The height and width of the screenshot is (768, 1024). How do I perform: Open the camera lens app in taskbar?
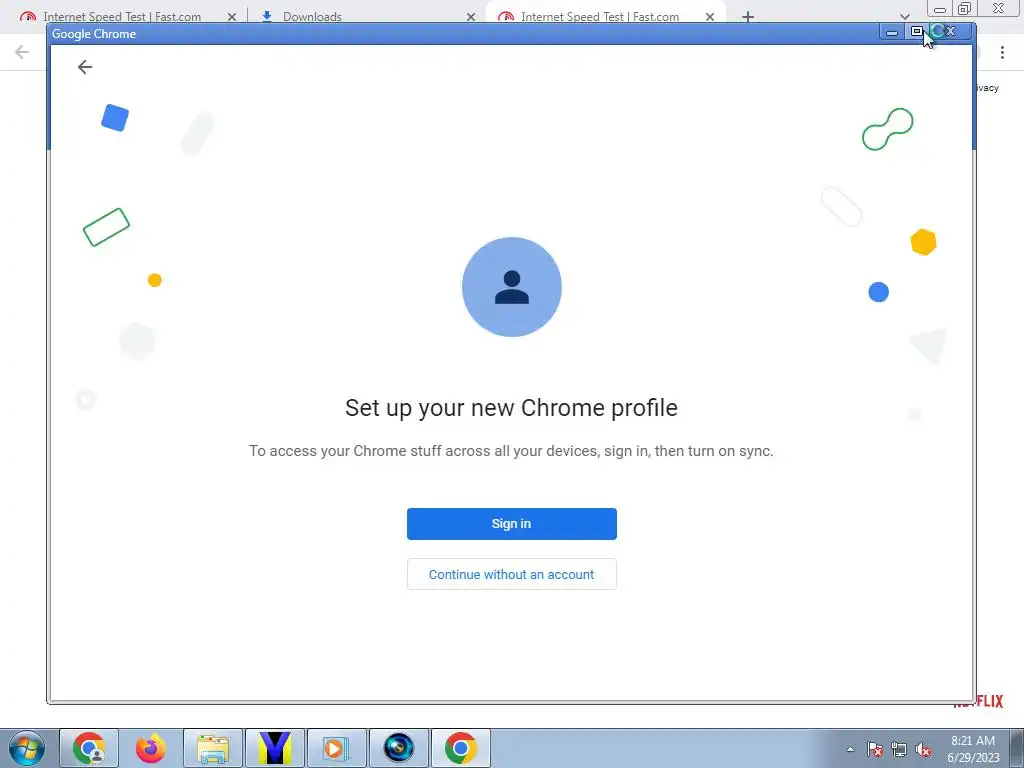399,748
